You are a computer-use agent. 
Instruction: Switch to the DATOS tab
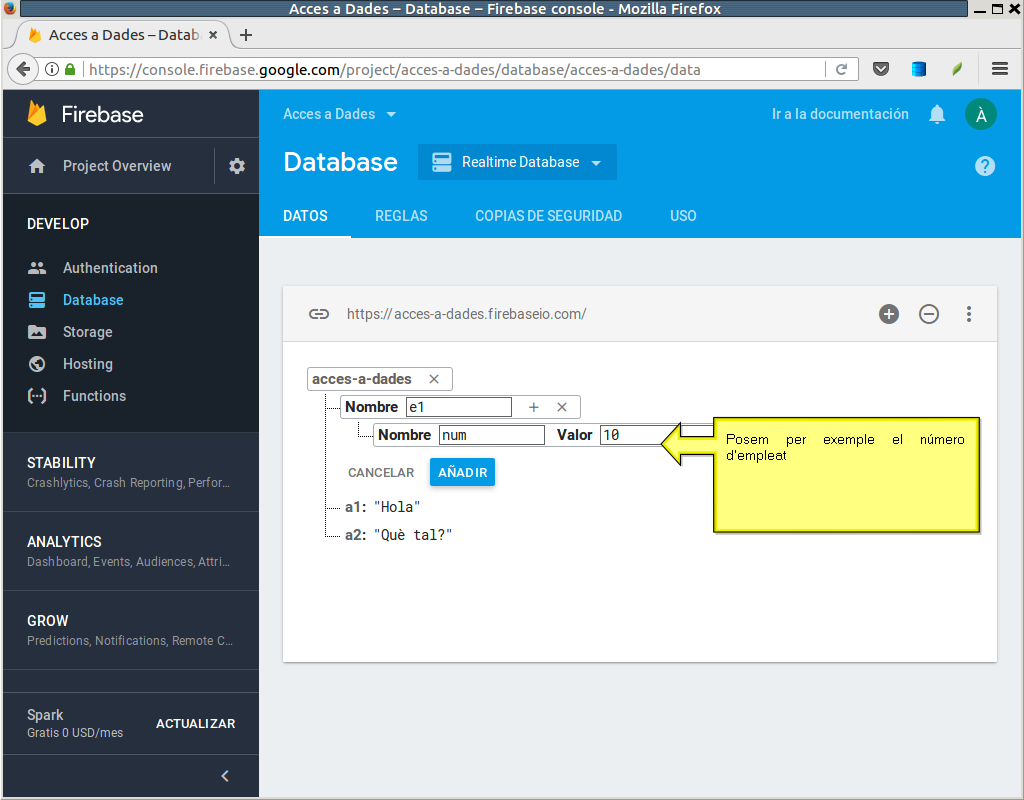(x=305, y=216)
